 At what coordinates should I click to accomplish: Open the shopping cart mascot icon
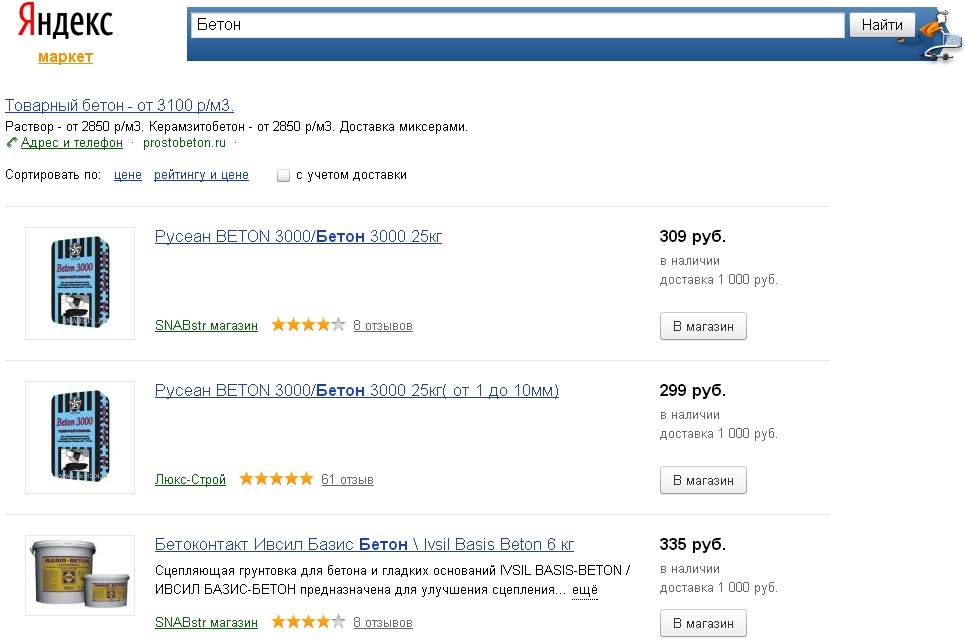tap(940, 36)
